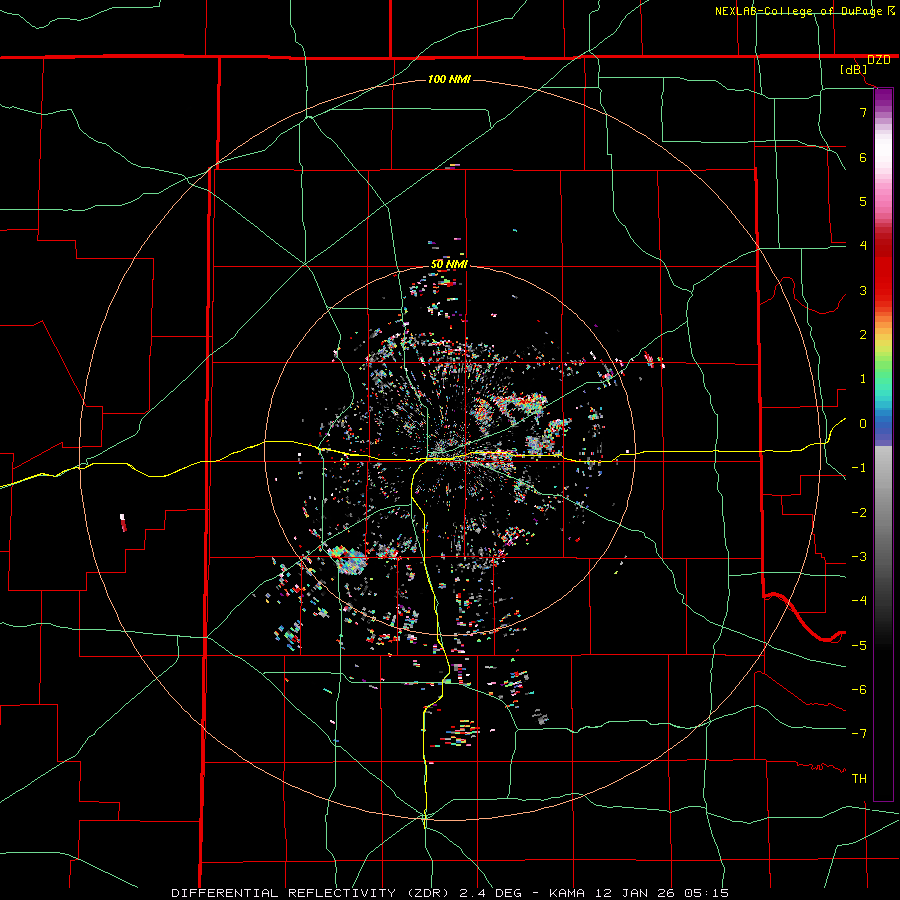Click the 4 value on the color scale
The image size is (900, 900).
(x=863, y=246)
